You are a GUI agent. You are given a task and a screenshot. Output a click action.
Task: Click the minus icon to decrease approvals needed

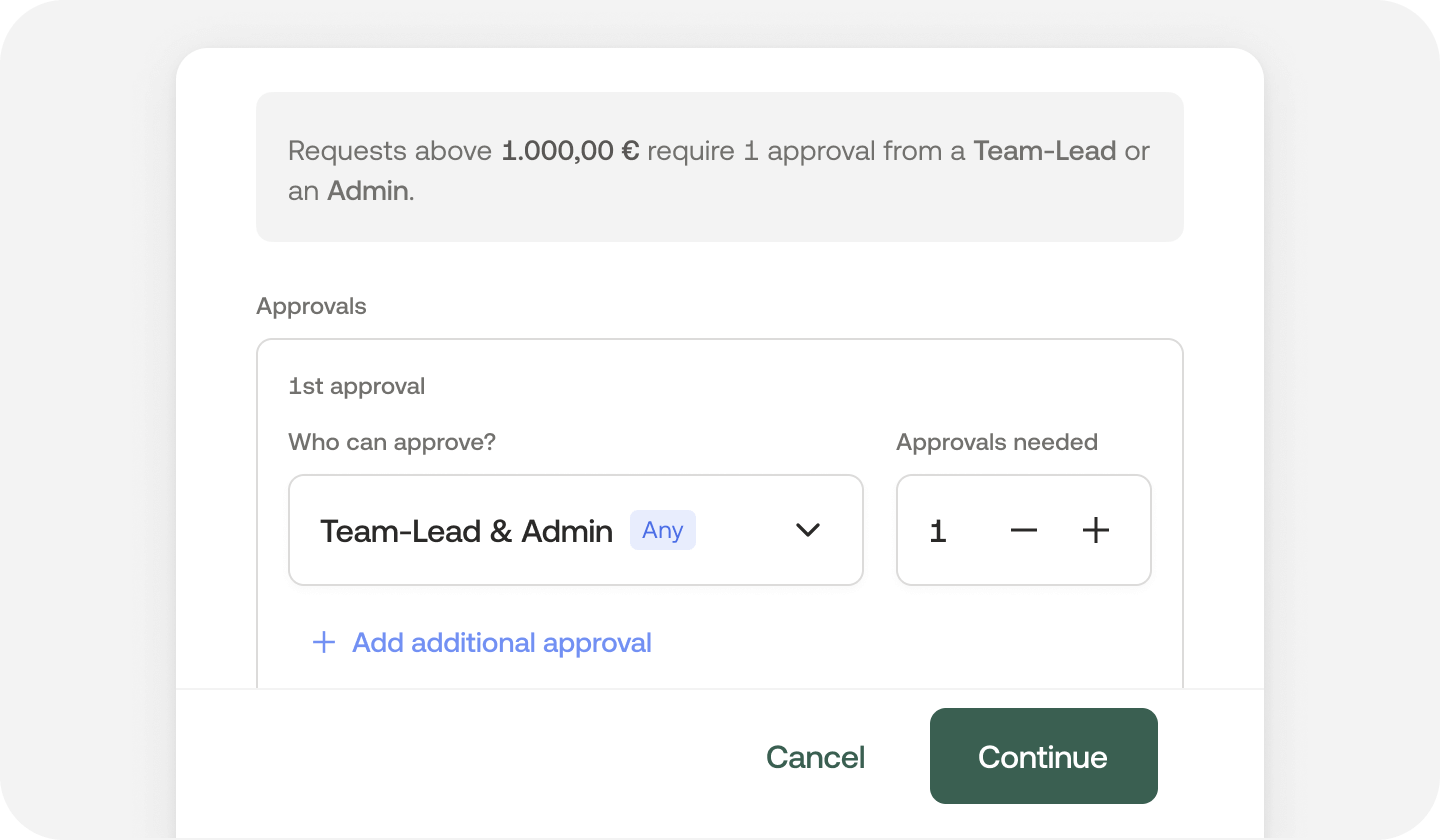click(1023, 530)
